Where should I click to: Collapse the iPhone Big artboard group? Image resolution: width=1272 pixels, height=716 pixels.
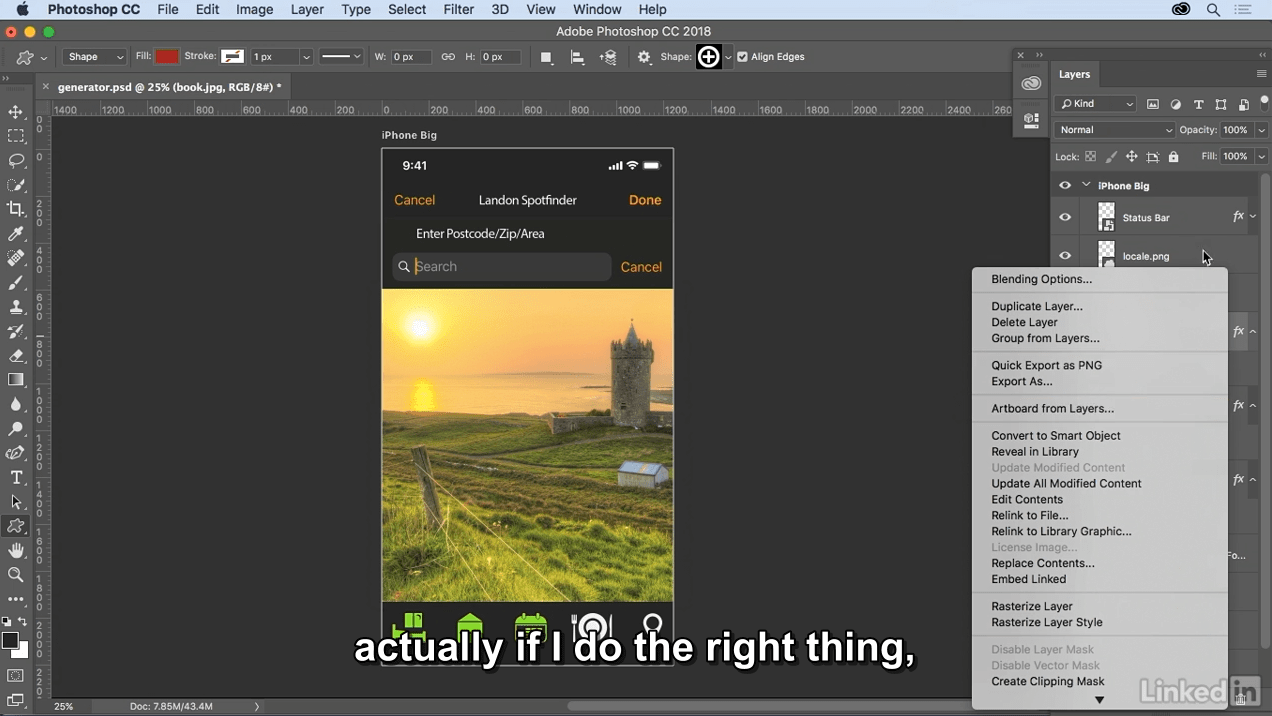pyautogui.click(x=1086, y=185)
